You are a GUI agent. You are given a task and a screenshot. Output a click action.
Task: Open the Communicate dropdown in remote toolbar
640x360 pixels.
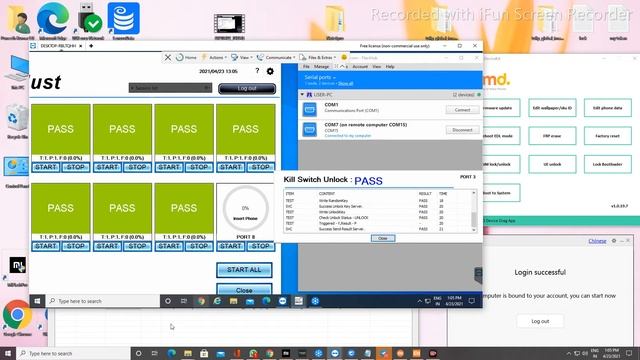tap(276, 58)
